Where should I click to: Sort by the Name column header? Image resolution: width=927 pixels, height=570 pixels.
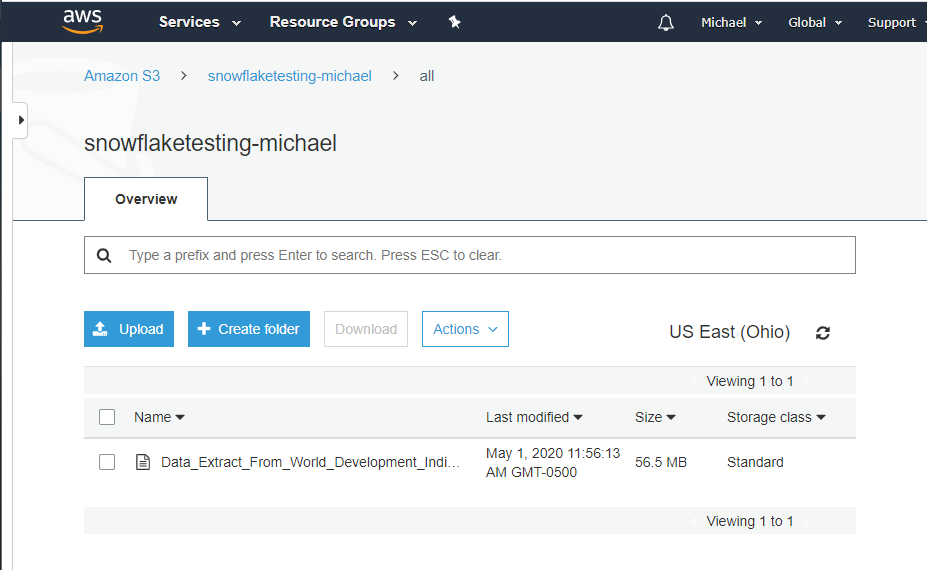pyautogui.click(x=159, y=417)
